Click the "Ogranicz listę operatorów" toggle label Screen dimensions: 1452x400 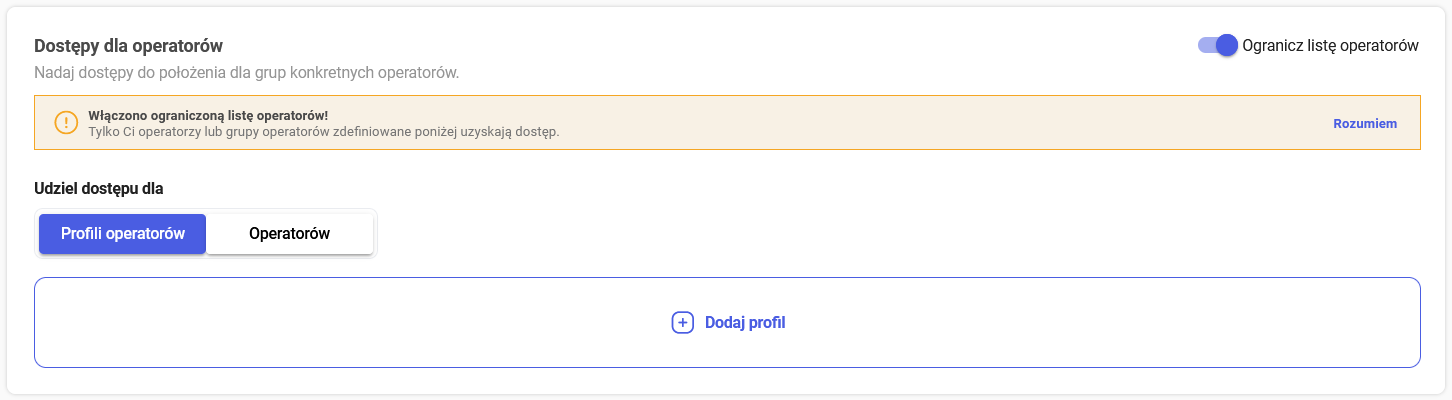(x=1330, y=45)
